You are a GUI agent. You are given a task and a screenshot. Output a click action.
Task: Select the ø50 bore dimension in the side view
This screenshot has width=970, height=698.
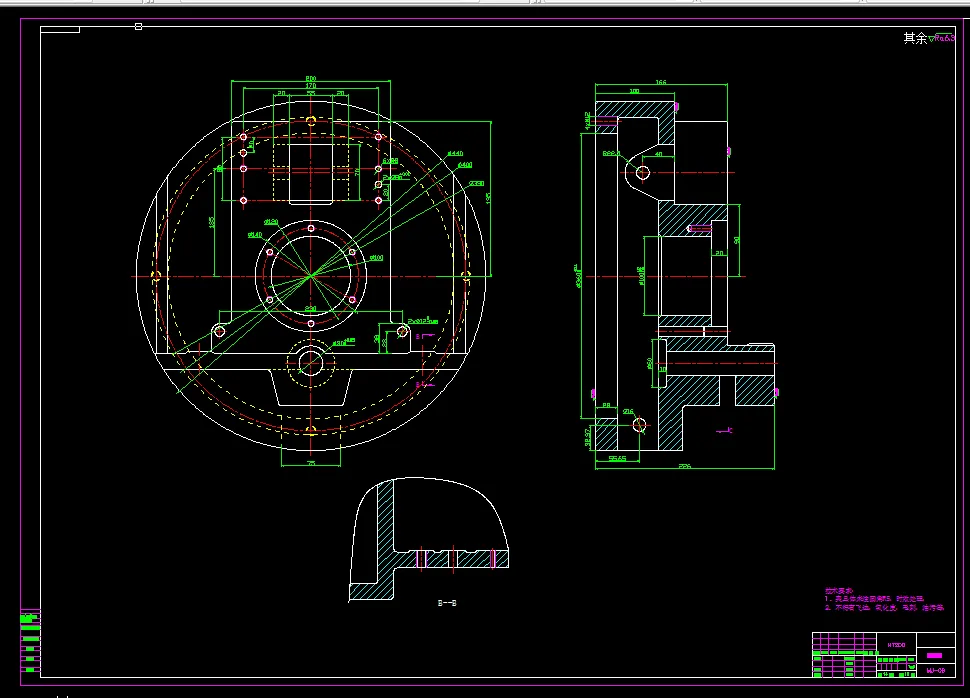pyautogui.click(x=650, y=363)
